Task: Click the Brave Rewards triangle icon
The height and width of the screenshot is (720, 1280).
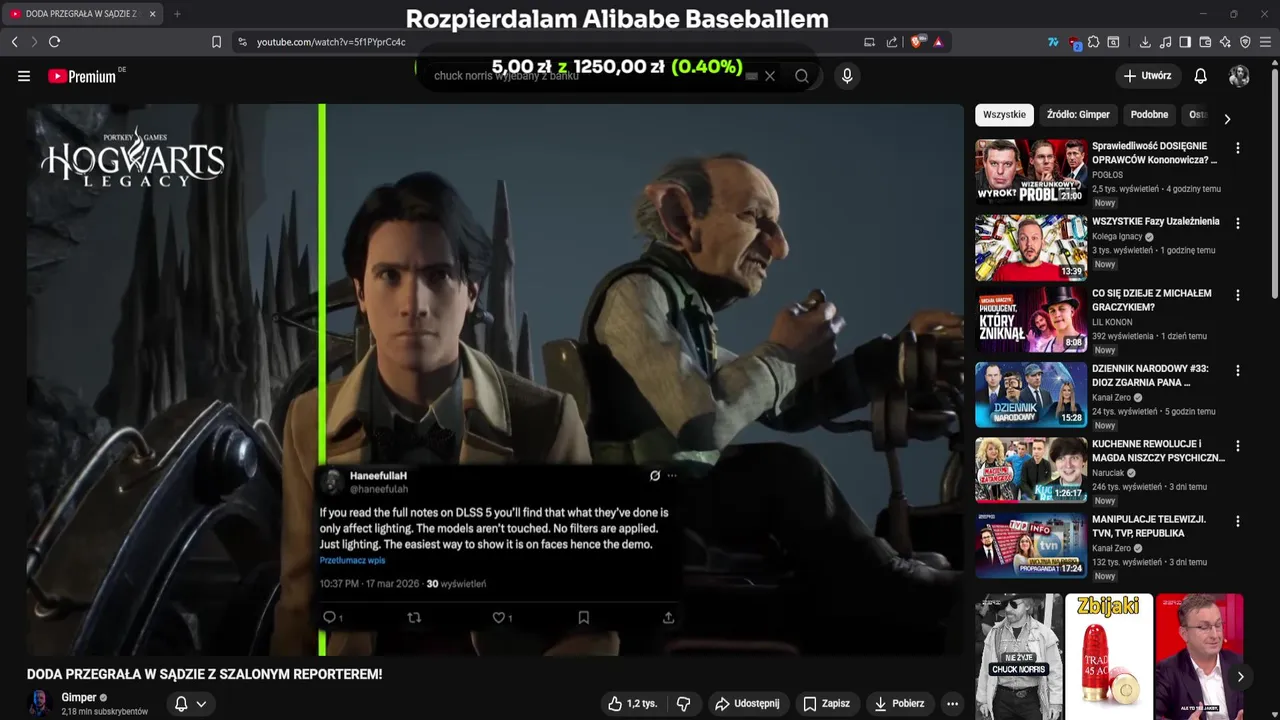Action: pyautogui.click(x=938, y=42)
